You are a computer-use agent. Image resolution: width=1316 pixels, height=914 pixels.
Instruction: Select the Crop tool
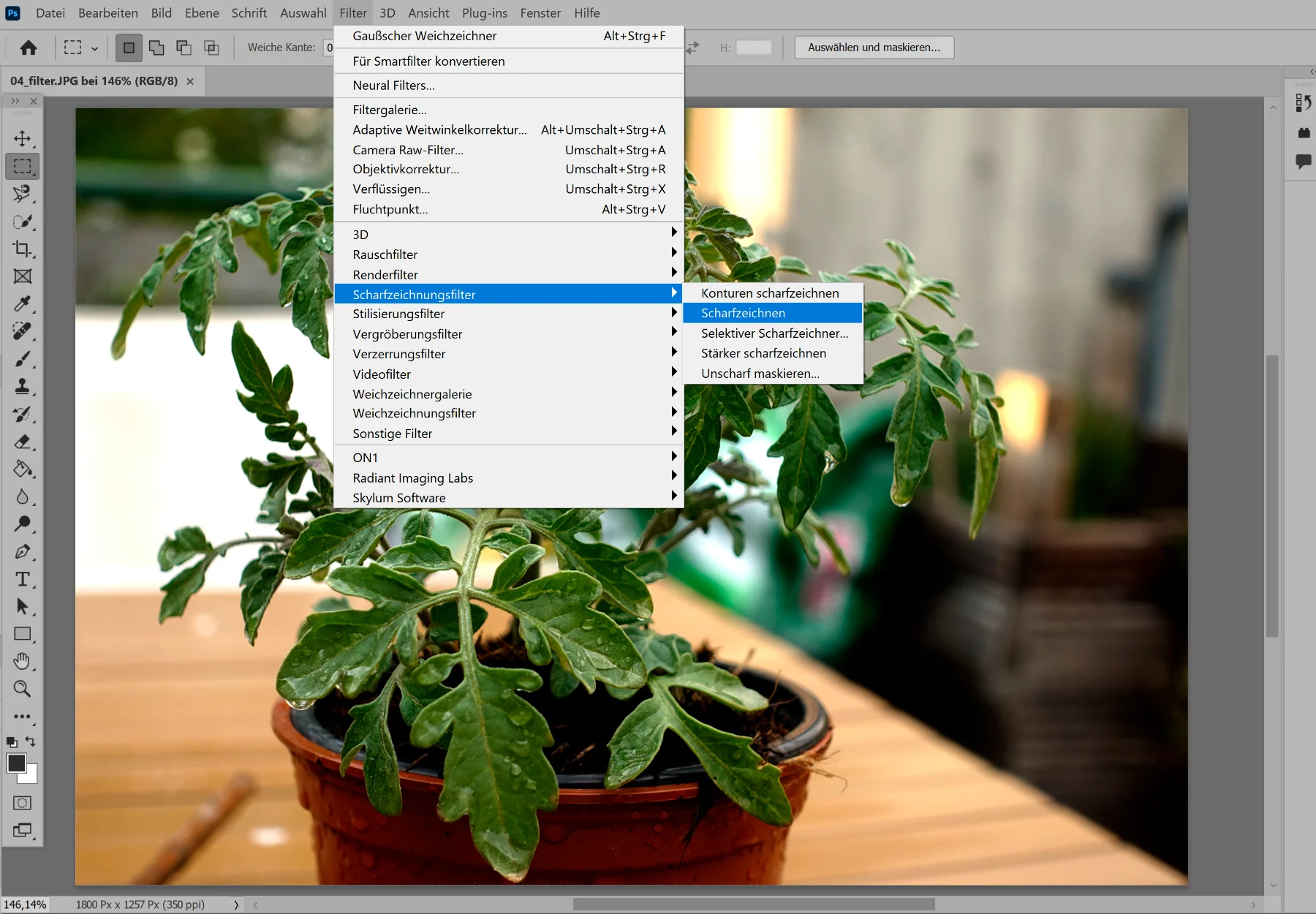(x=23, y=249)
